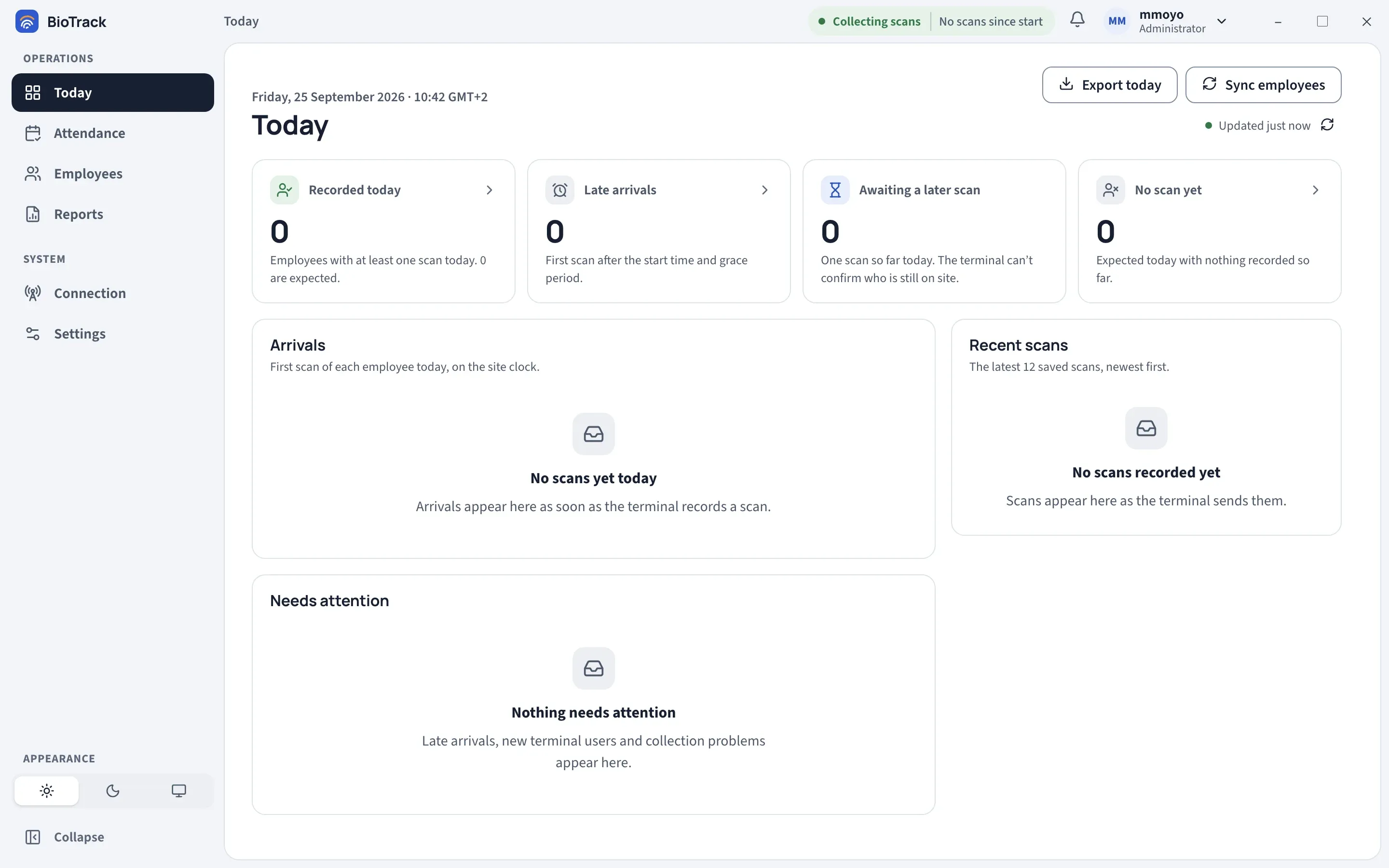Click the Nothing needs attention message
Image resolution: width=1389 pixels, height=868 pixels.
(594, 712)
